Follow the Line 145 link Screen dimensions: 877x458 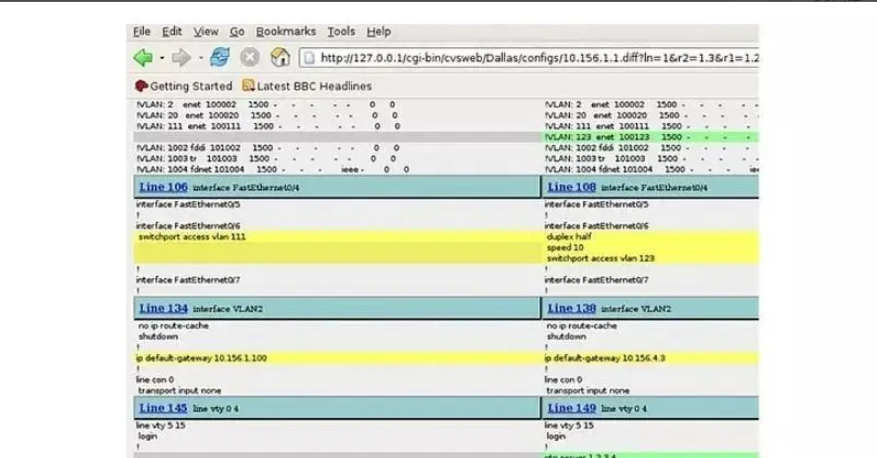click(163, 408)
